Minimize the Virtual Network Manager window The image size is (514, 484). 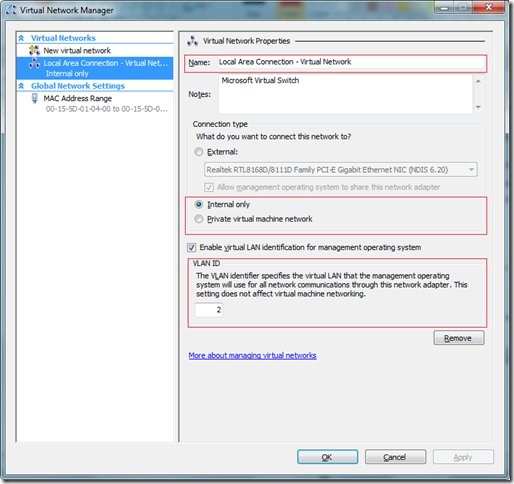[x=444, y=7]
